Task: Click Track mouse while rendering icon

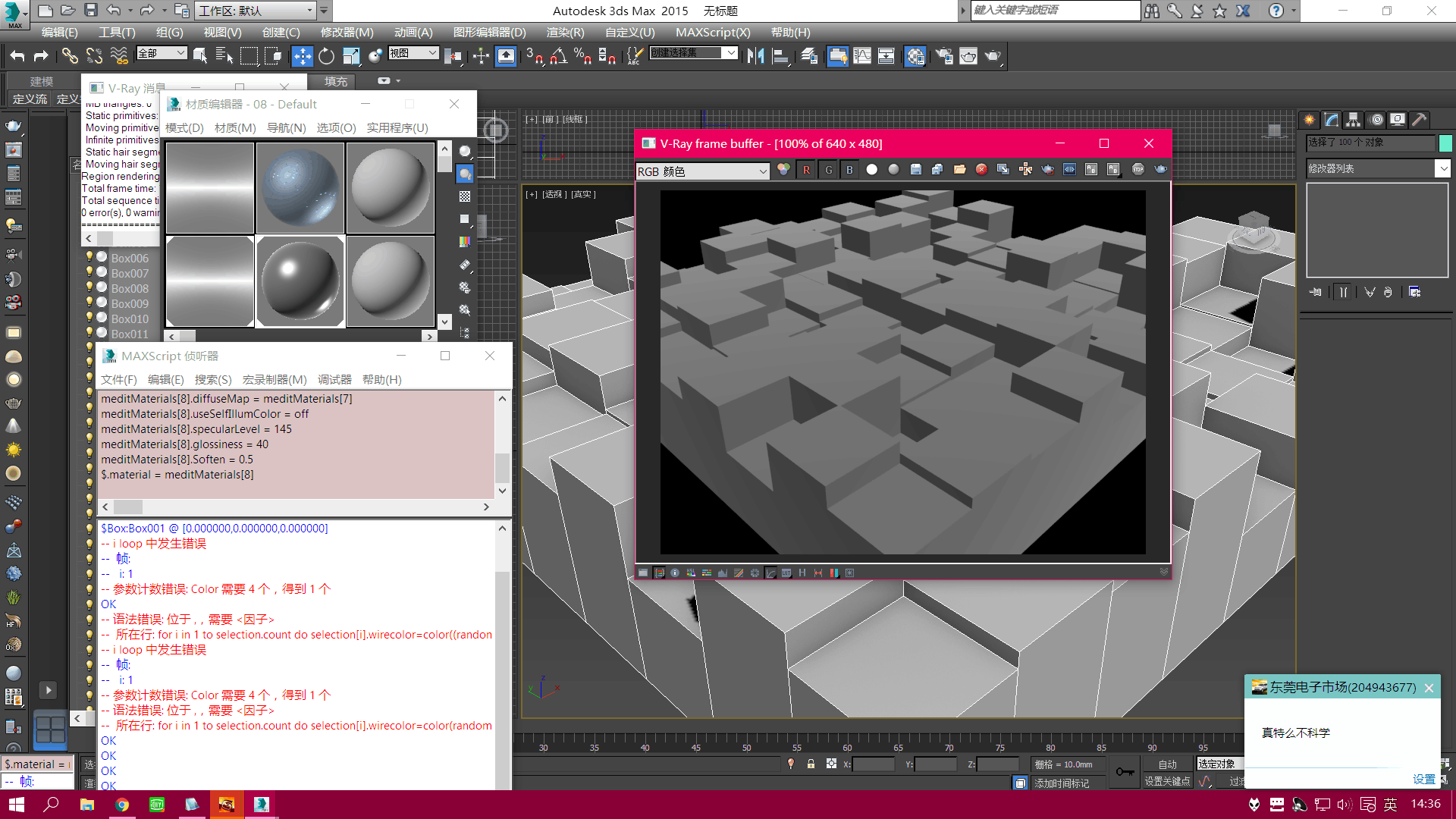Action: (x=1025, y=170)
